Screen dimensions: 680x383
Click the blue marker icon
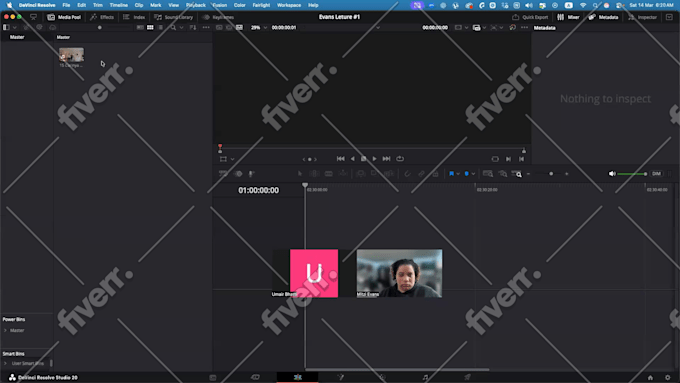[x=467, y=173]
